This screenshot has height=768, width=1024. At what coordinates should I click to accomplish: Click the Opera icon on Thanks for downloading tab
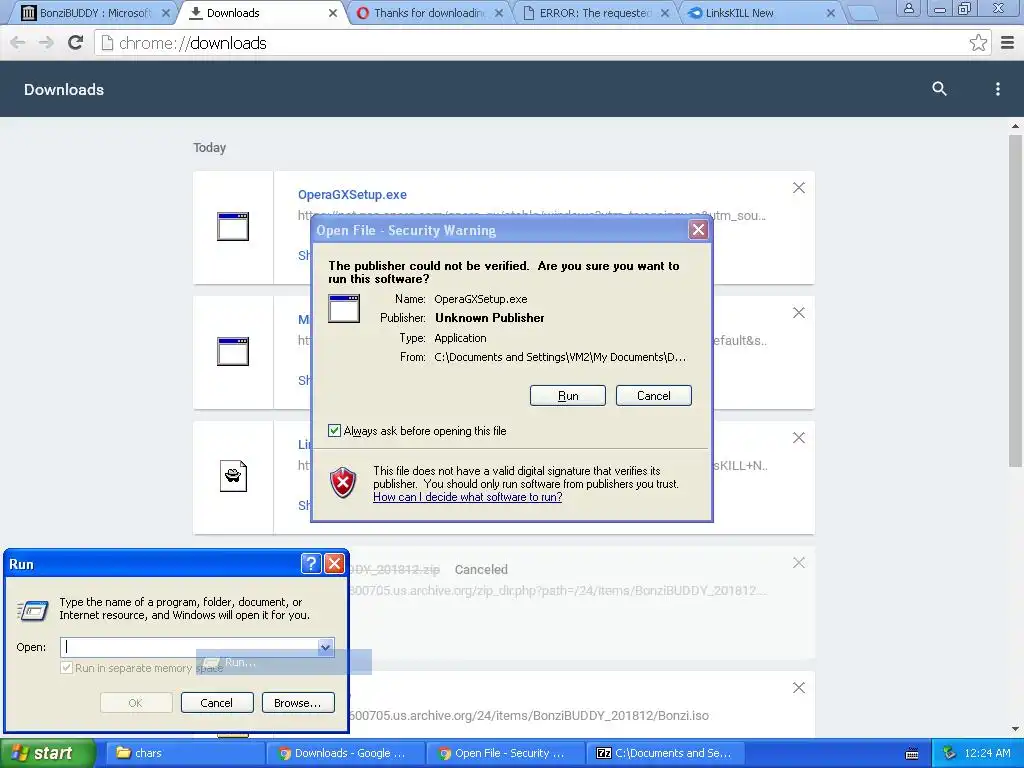pyautogui.click(x=362, y=13)
